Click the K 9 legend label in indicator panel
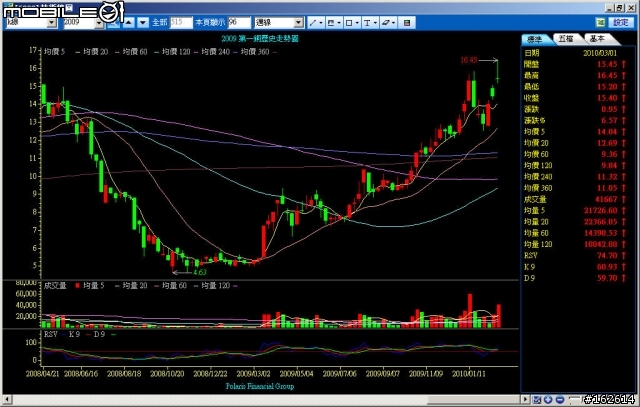Screen dimensions: 640x407 point(74,334)
